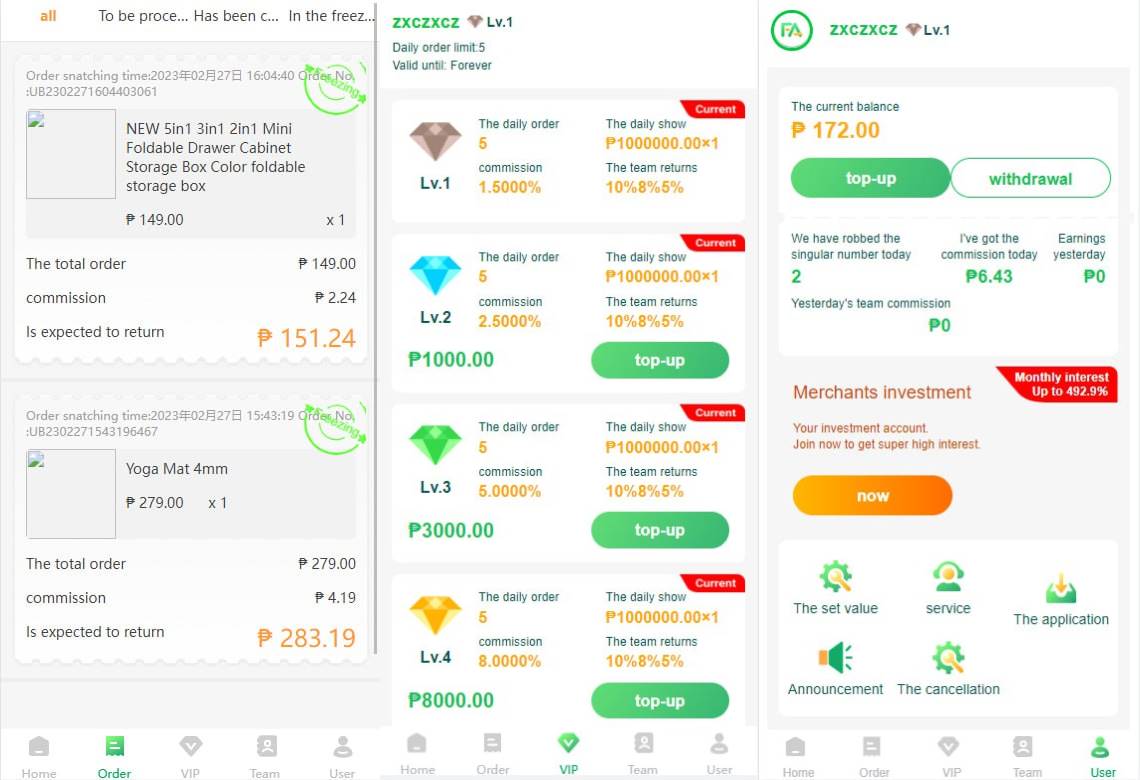
Task: Switch to 'In the freez...' orders tab
Action: (331, 16)
